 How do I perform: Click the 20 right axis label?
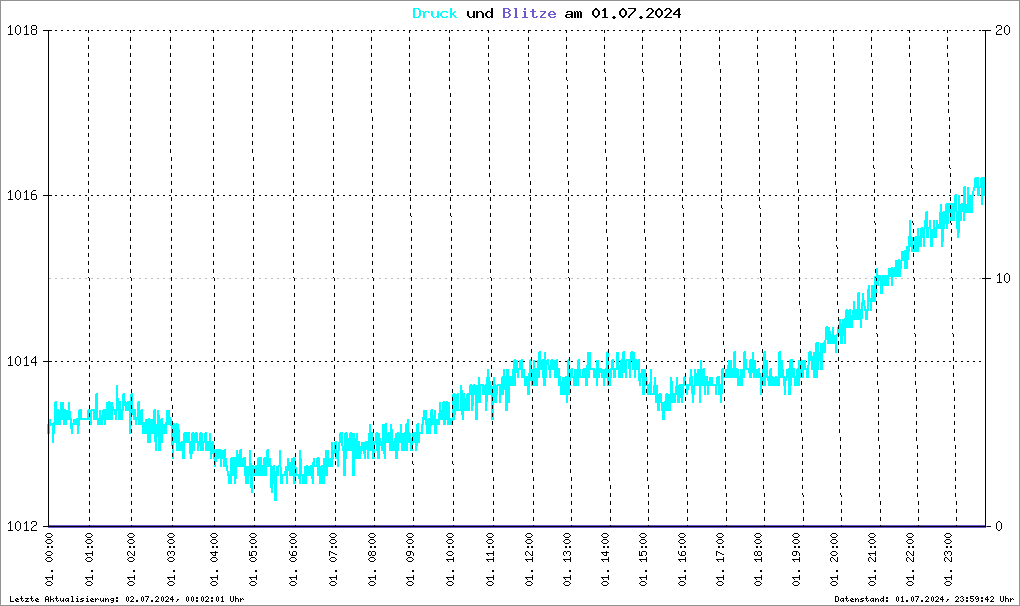click(1003, 31)
